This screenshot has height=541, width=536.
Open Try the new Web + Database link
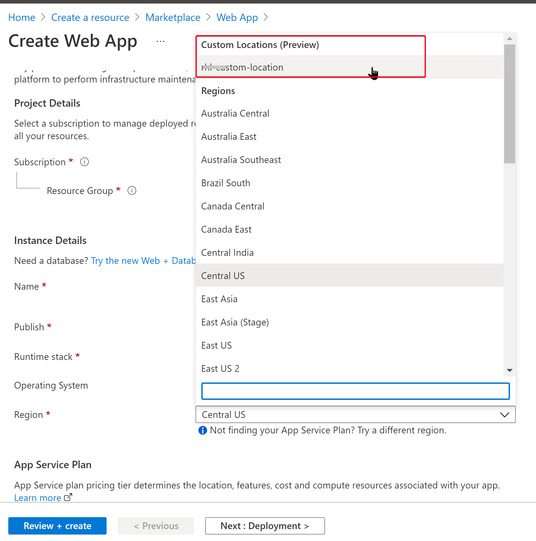143,260
